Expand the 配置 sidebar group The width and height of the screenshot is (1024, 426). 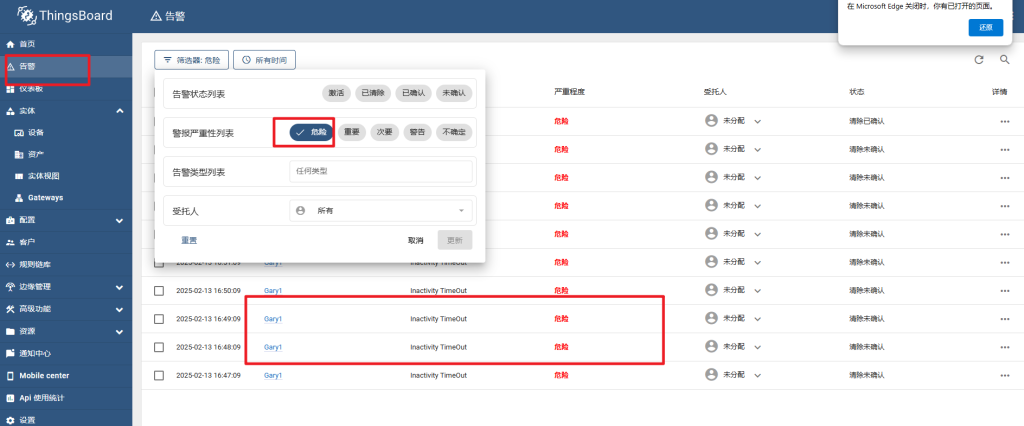click(x=120, y=221)
